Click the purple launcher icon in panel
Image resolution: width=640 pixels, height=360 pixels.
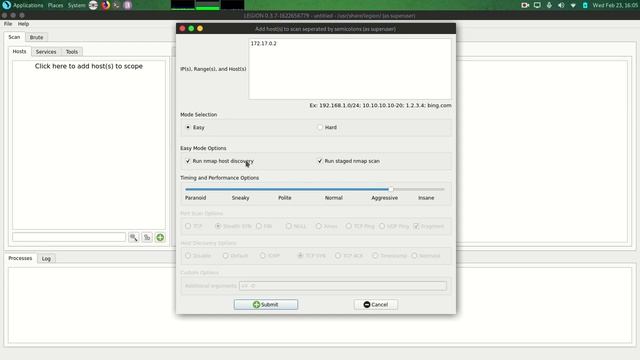click(127, 5)
